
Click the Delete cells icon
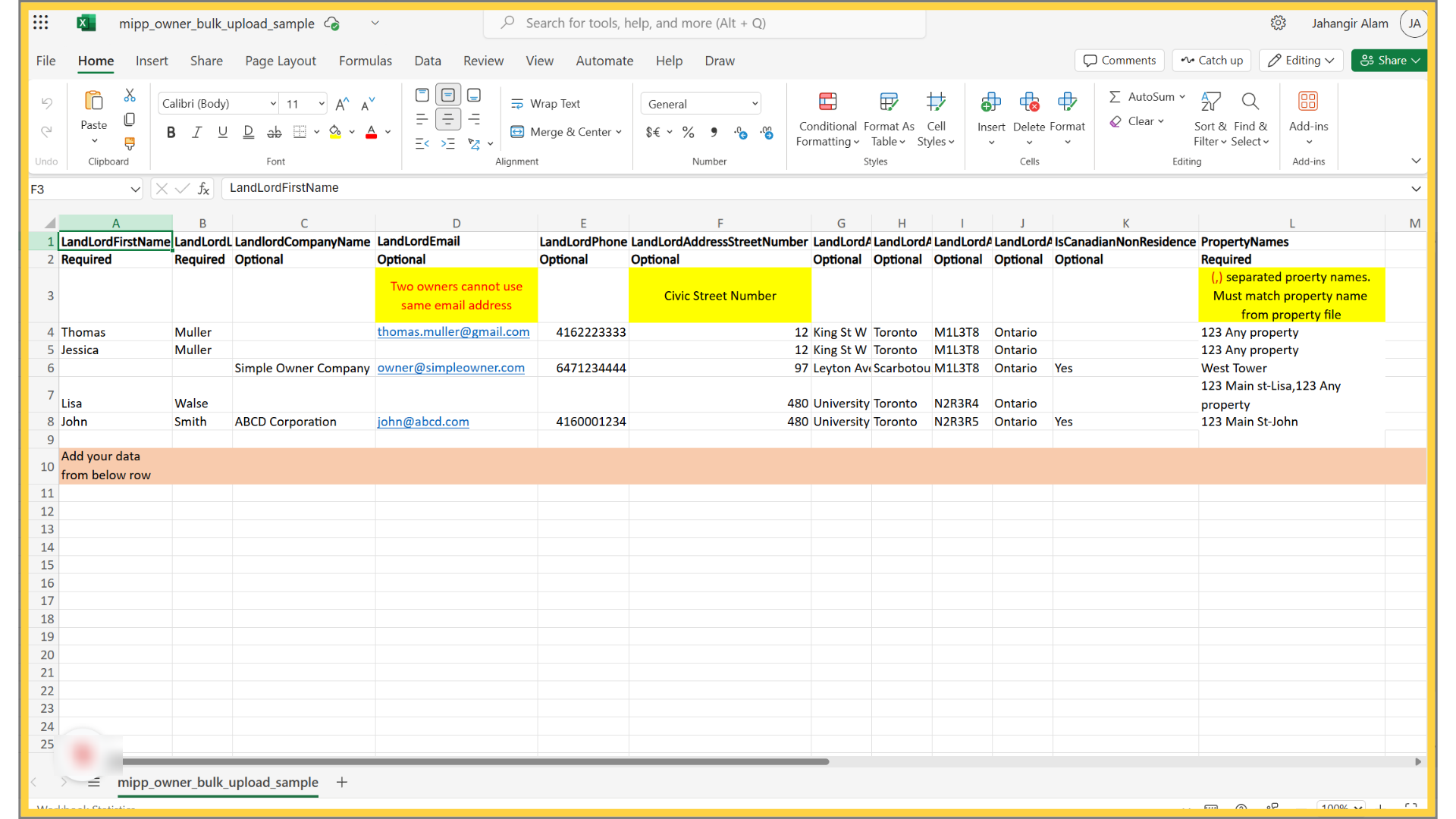pyautogui.click(x=1029, y=102)
